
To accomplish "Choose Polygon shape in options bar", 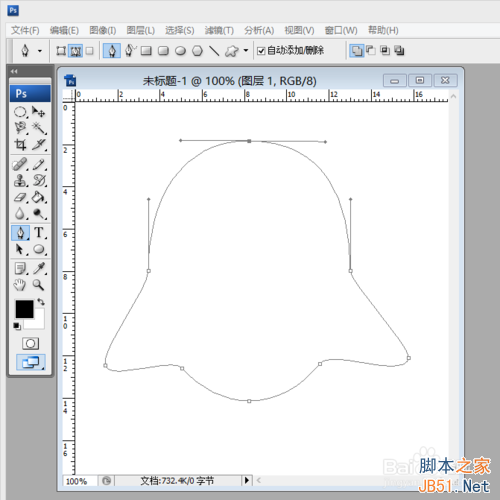I will coord(197,51).
